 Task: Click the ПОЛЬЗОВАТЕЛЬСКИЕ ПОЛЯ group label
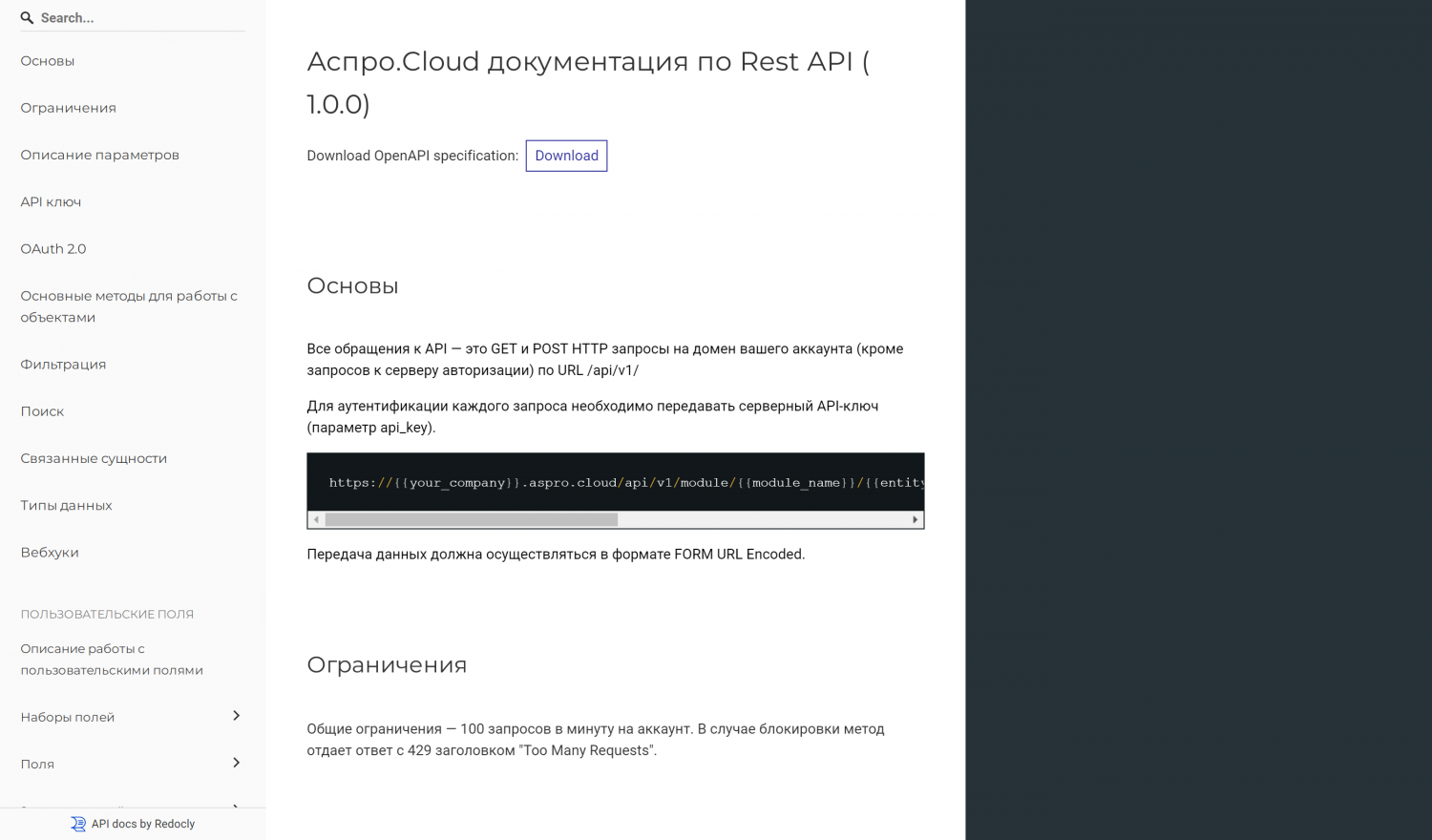[107, 615]
